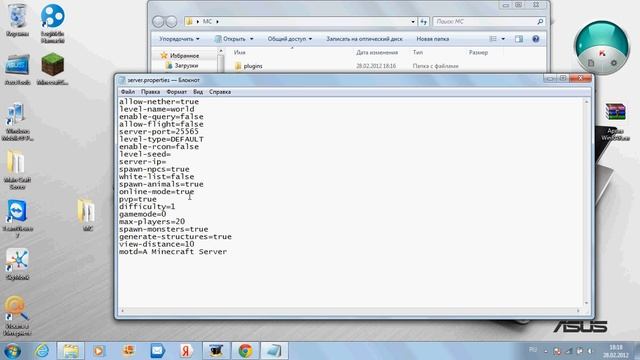Click the RU language indicator in the tray
Screen dimensions: 640x360
533,350
